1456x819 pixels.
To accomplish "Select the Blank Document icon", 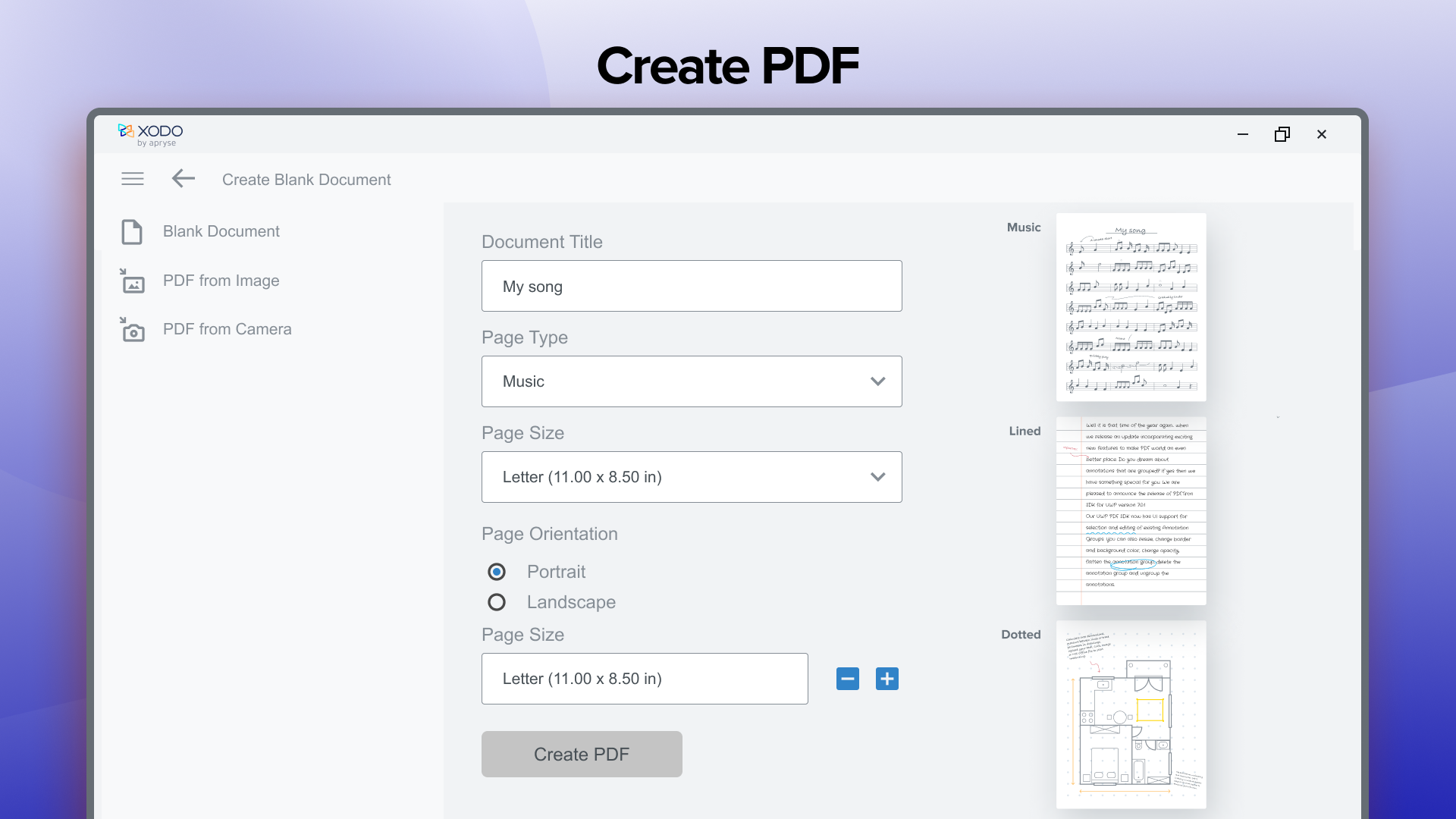I will tap(132, 231).
